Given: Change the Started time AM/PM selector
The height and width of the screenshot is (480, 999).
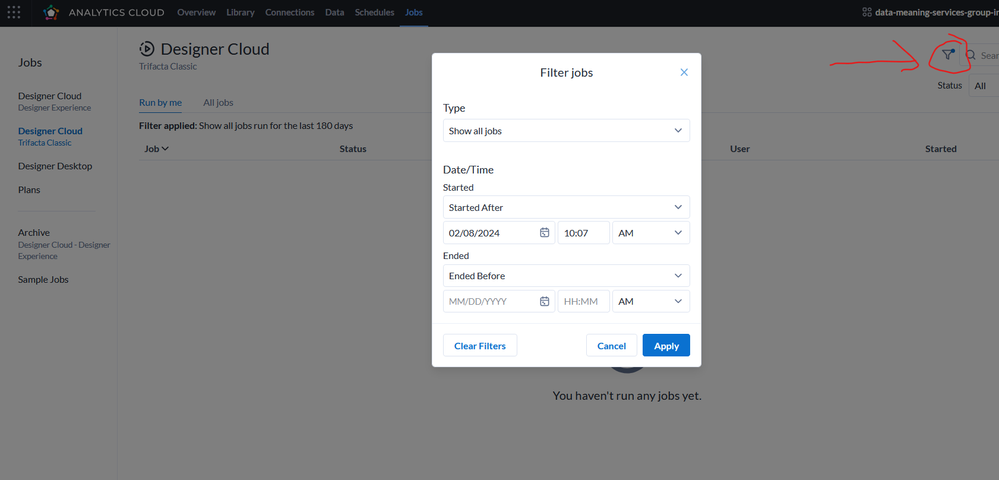Looking at the screenshot, I should 650,233.
